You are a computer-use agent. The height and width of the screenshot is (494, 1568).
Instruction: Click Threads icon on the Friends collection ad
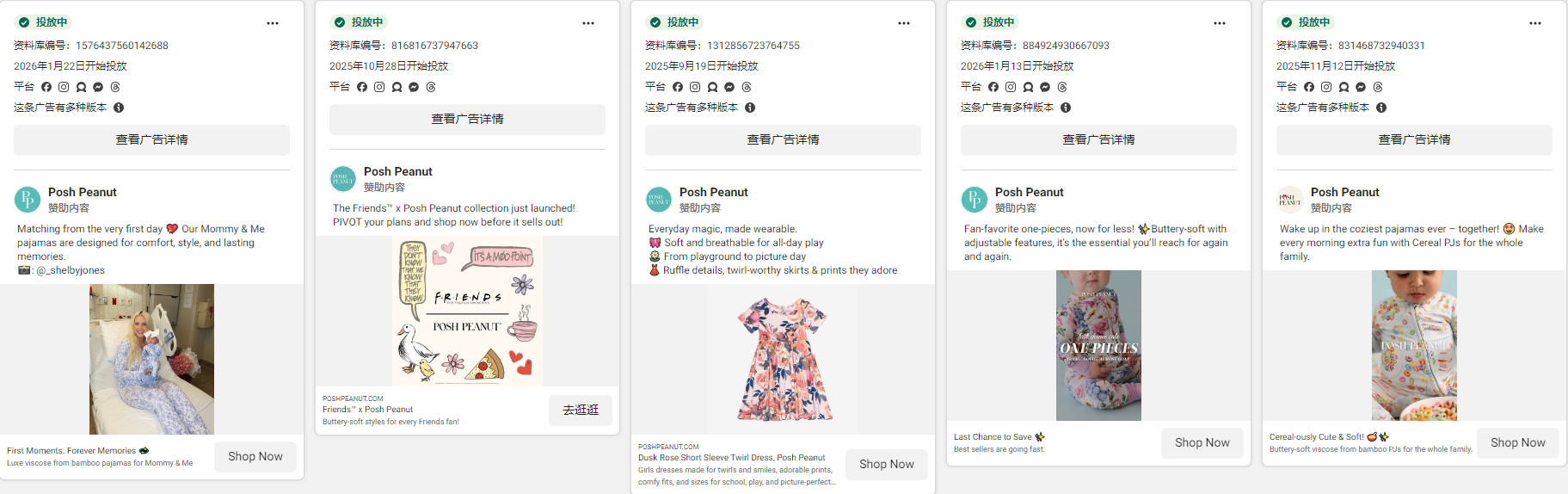pyautogui.click(x=431, y=87)
